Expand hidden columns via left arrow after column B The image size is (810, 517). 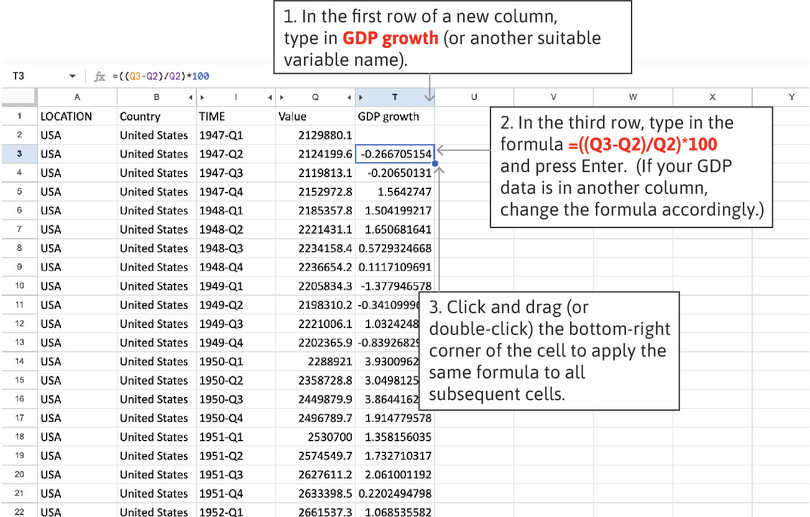click(x=191, y=97)
